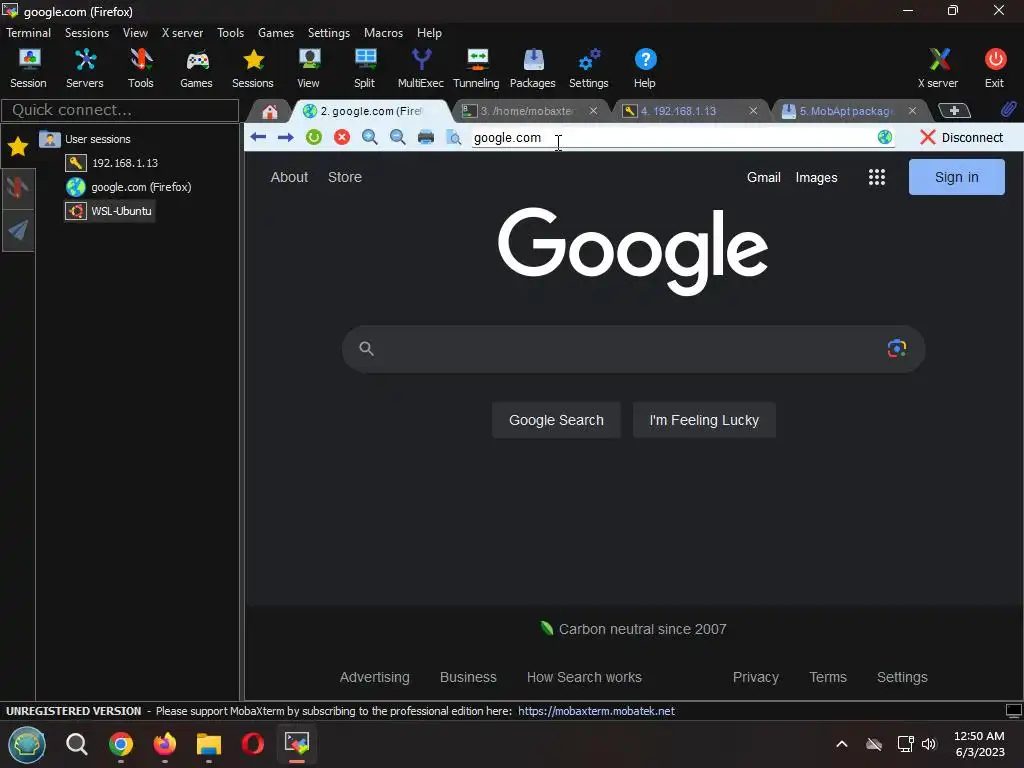Switch to the 3. /home/mobaxterm tab
Image resolution: width=1024 pixels, height=768 pixels.
[x=527, y=111]
